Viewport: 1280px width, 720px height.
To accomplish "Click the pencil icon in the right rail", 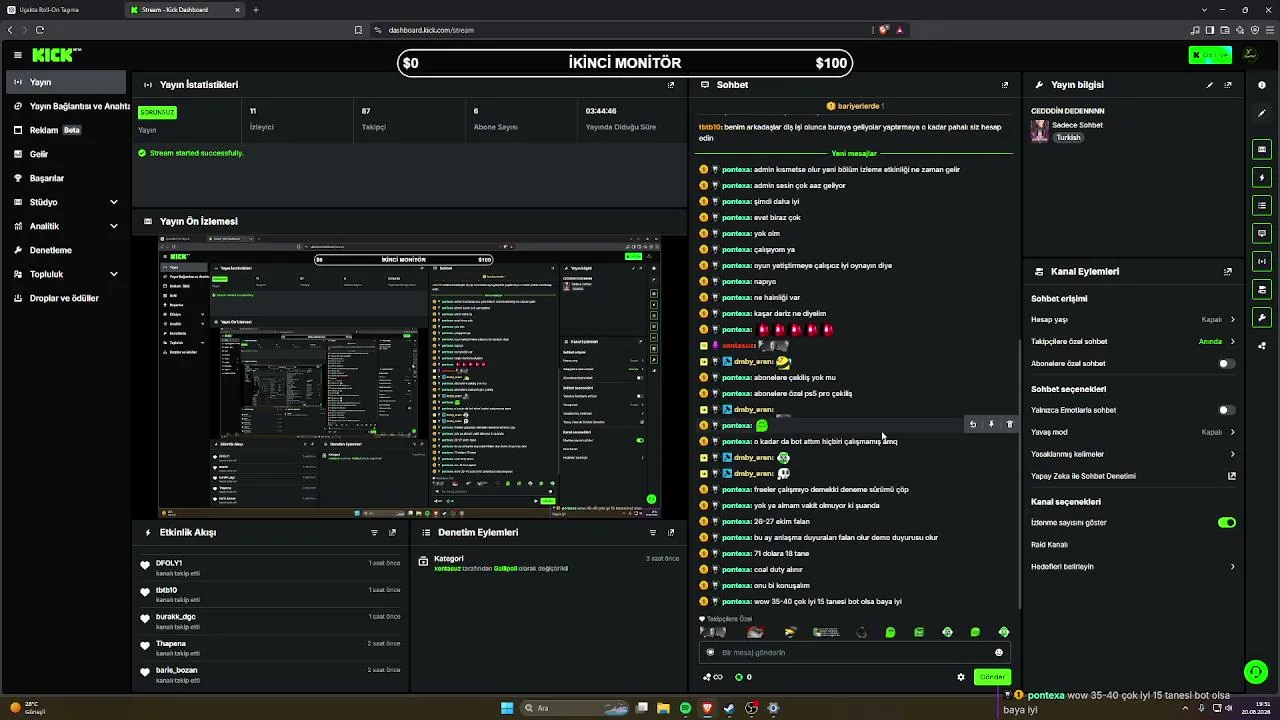I will 1262,113.
